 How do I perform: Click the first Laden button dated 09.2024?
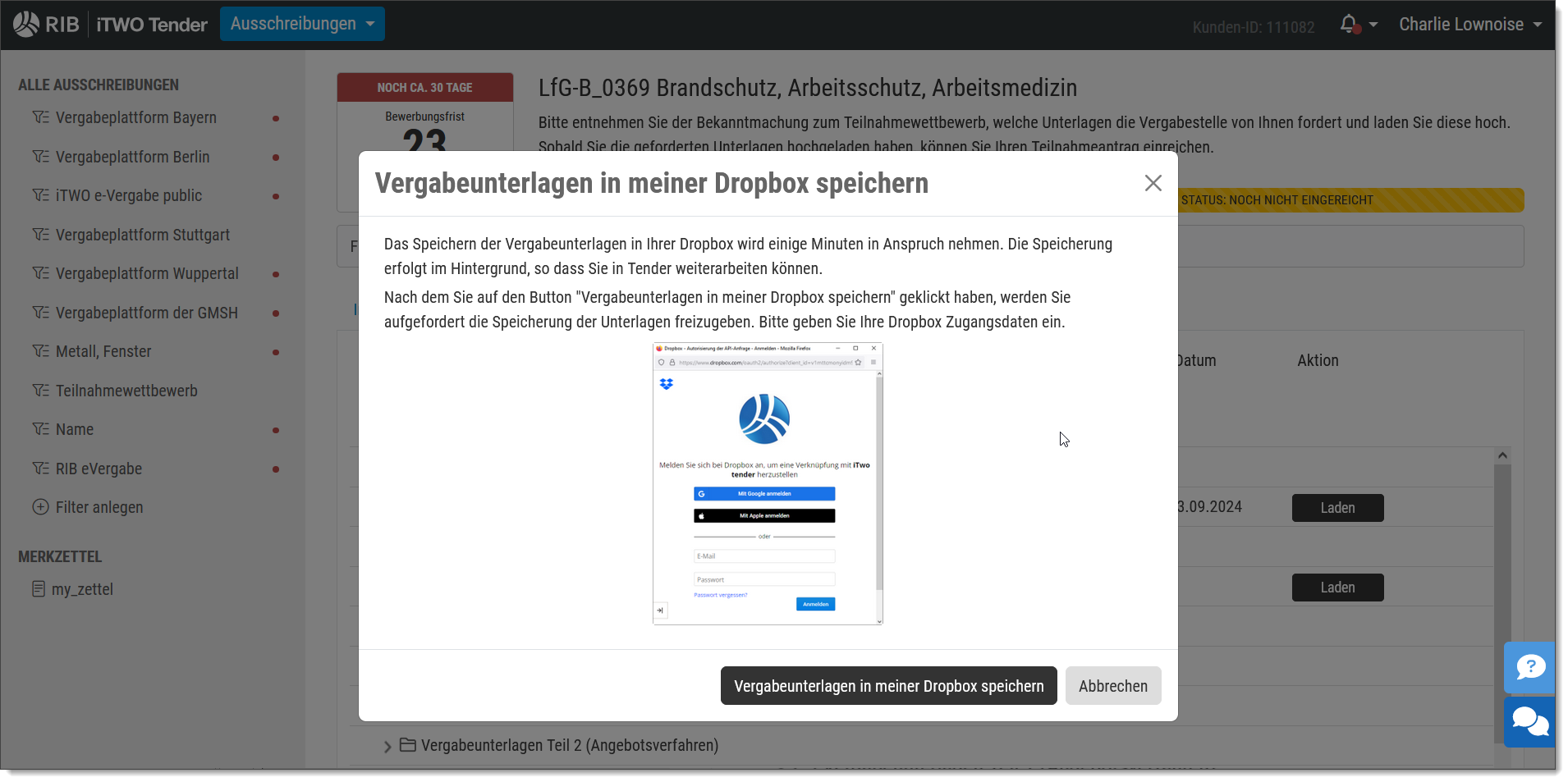1337,508
